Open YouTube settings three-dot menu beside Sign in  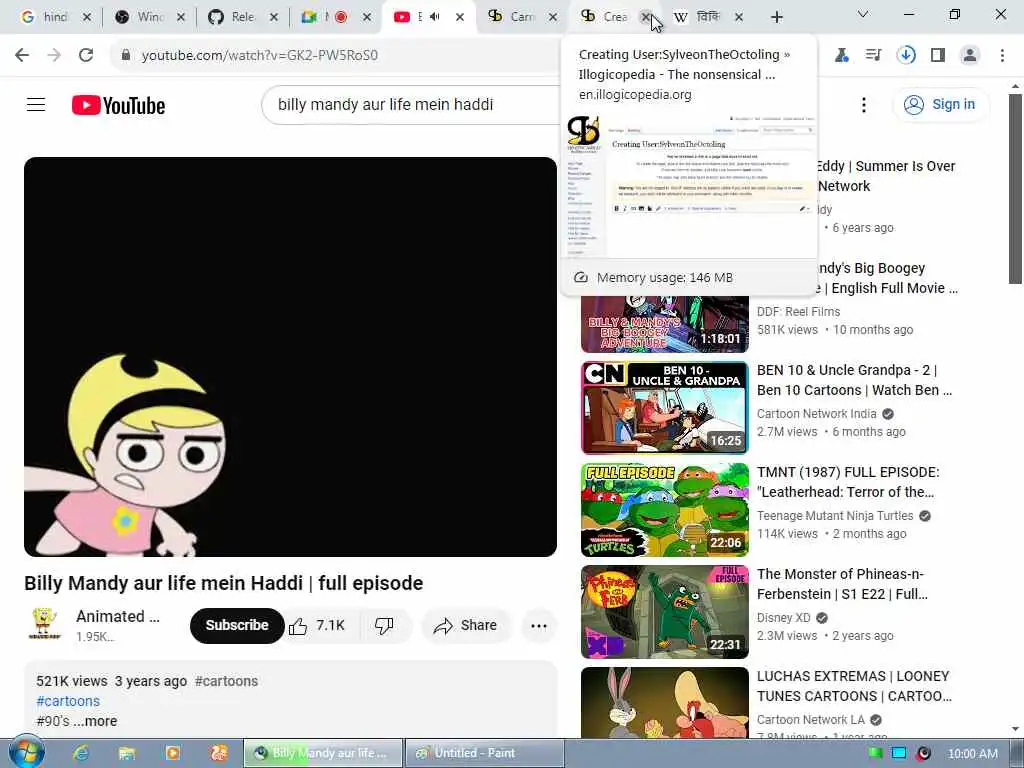coord(863,104)
